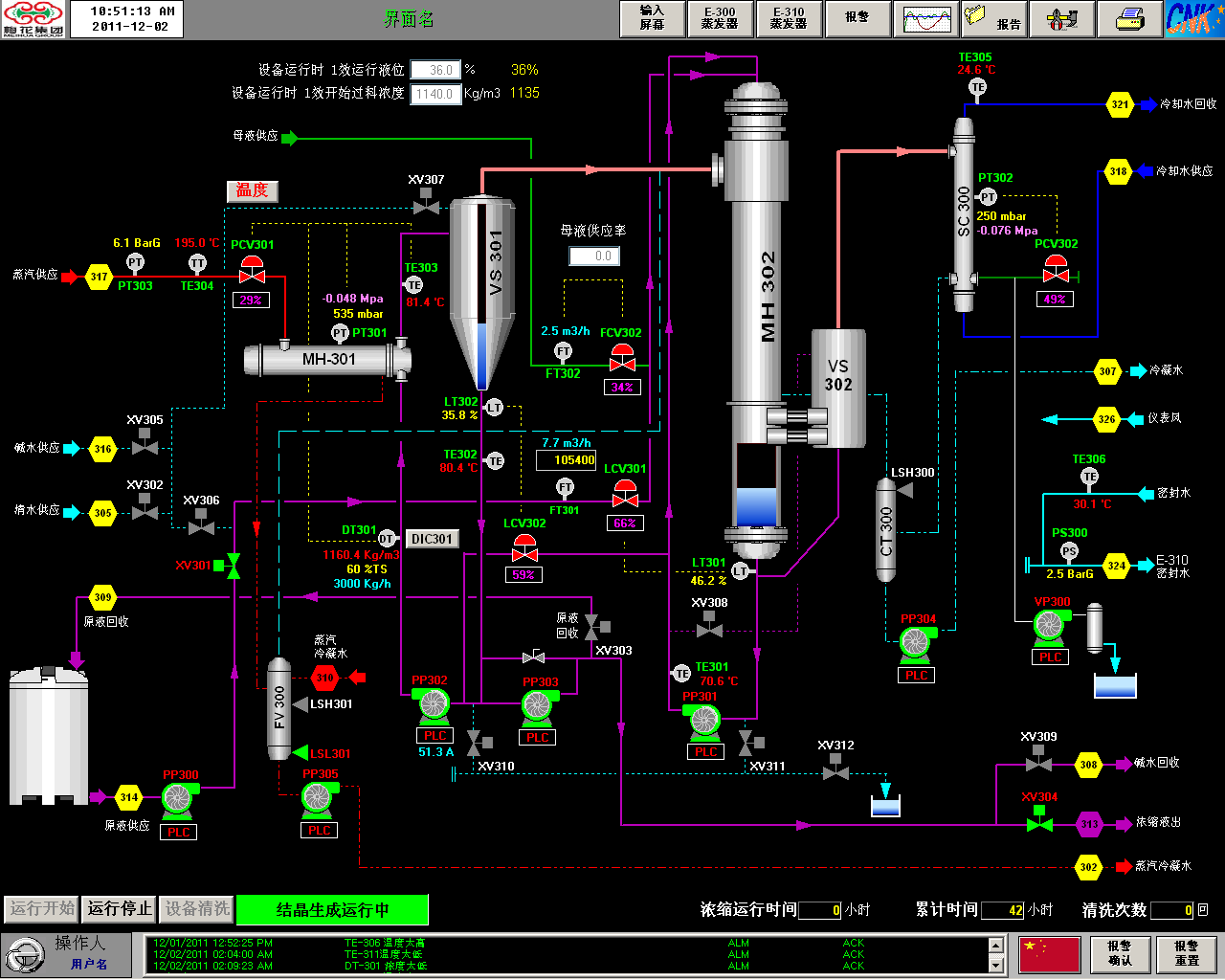Viewport: 1225px width, 980px height.
Task: Switch to the E-300 蒸发器 screen
Action: pyautogui.click(x=720, y=18)
